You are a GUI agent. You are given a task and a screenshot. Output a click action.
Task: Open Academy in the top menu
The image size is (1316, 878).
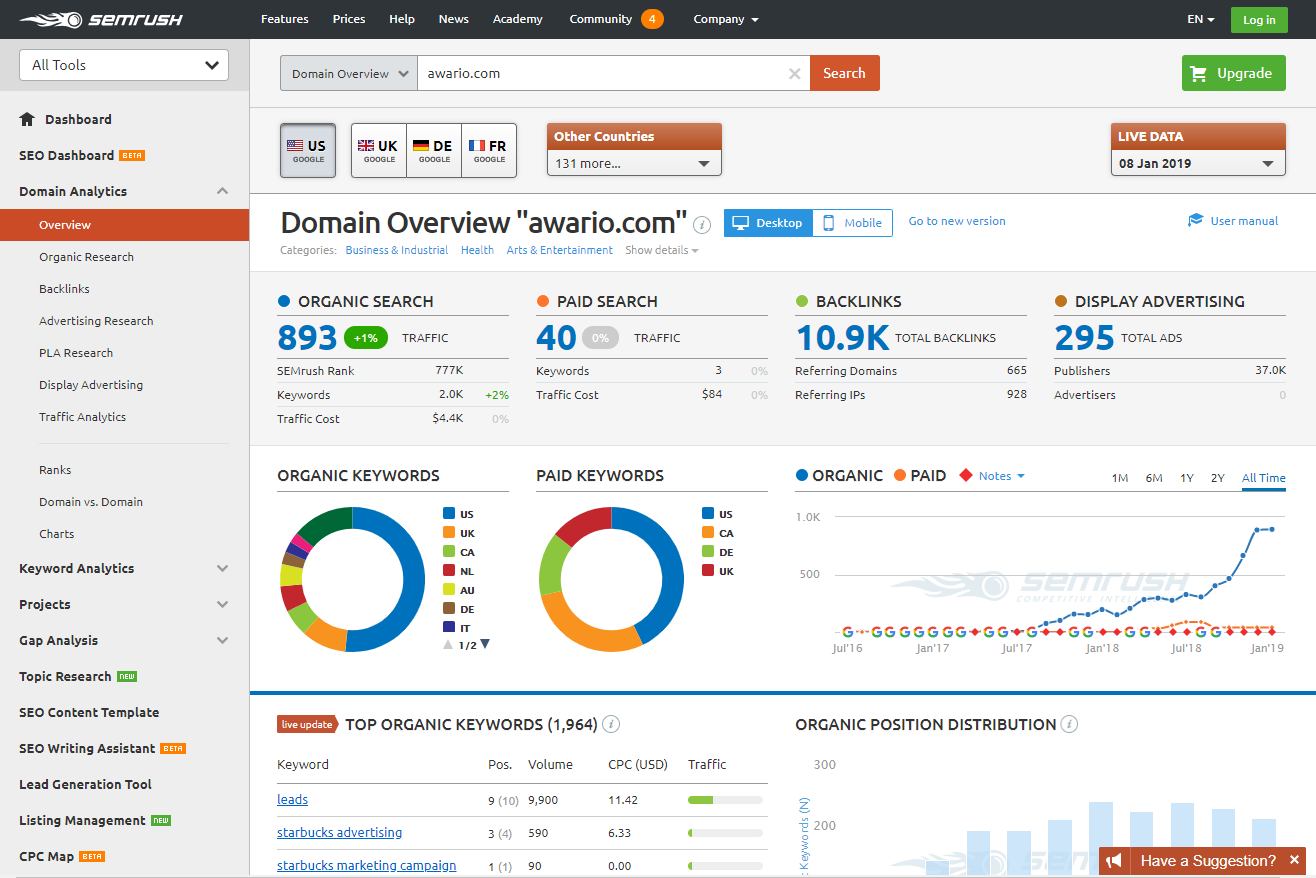518,19
